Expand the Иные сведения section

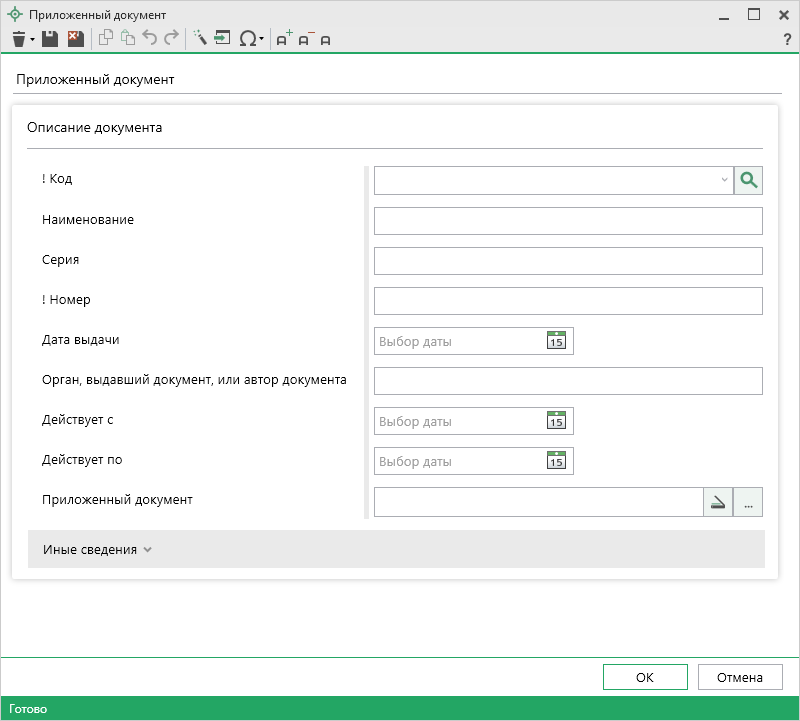pos(97,549)
